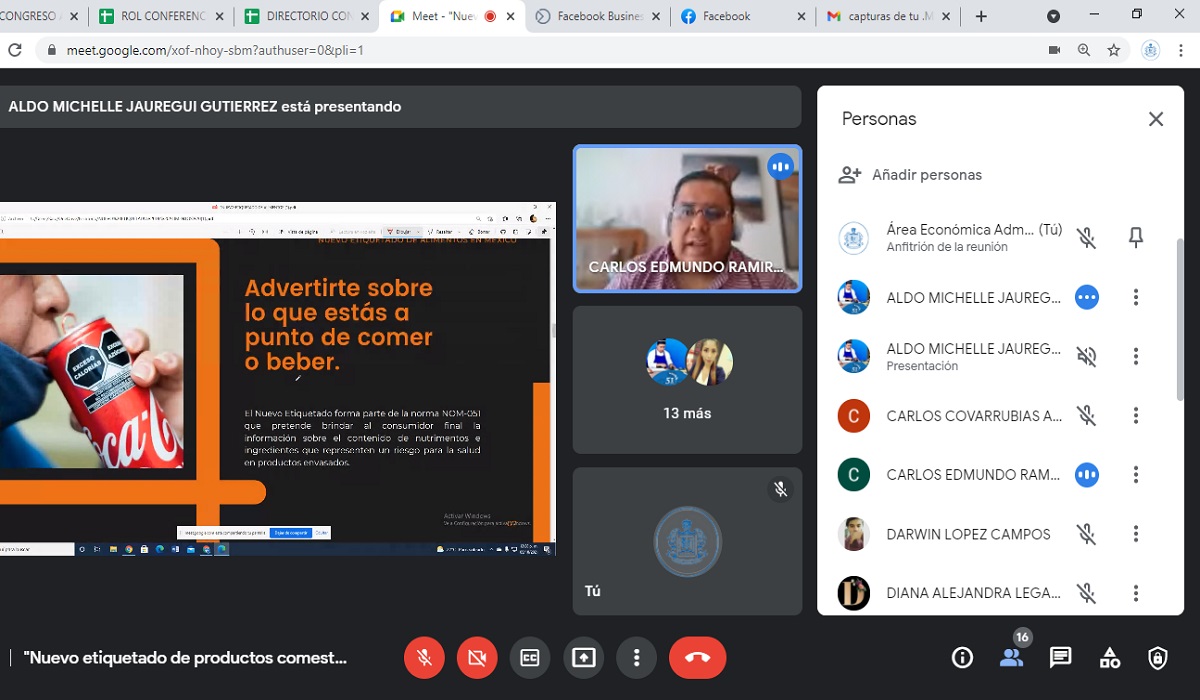Image resolution: width=1200 pixels, height=700 pixels.
Task: Open options menu for DIANA ALEJANDRA LEGA
Action: pyautogui.click(x=1136, y=593)
